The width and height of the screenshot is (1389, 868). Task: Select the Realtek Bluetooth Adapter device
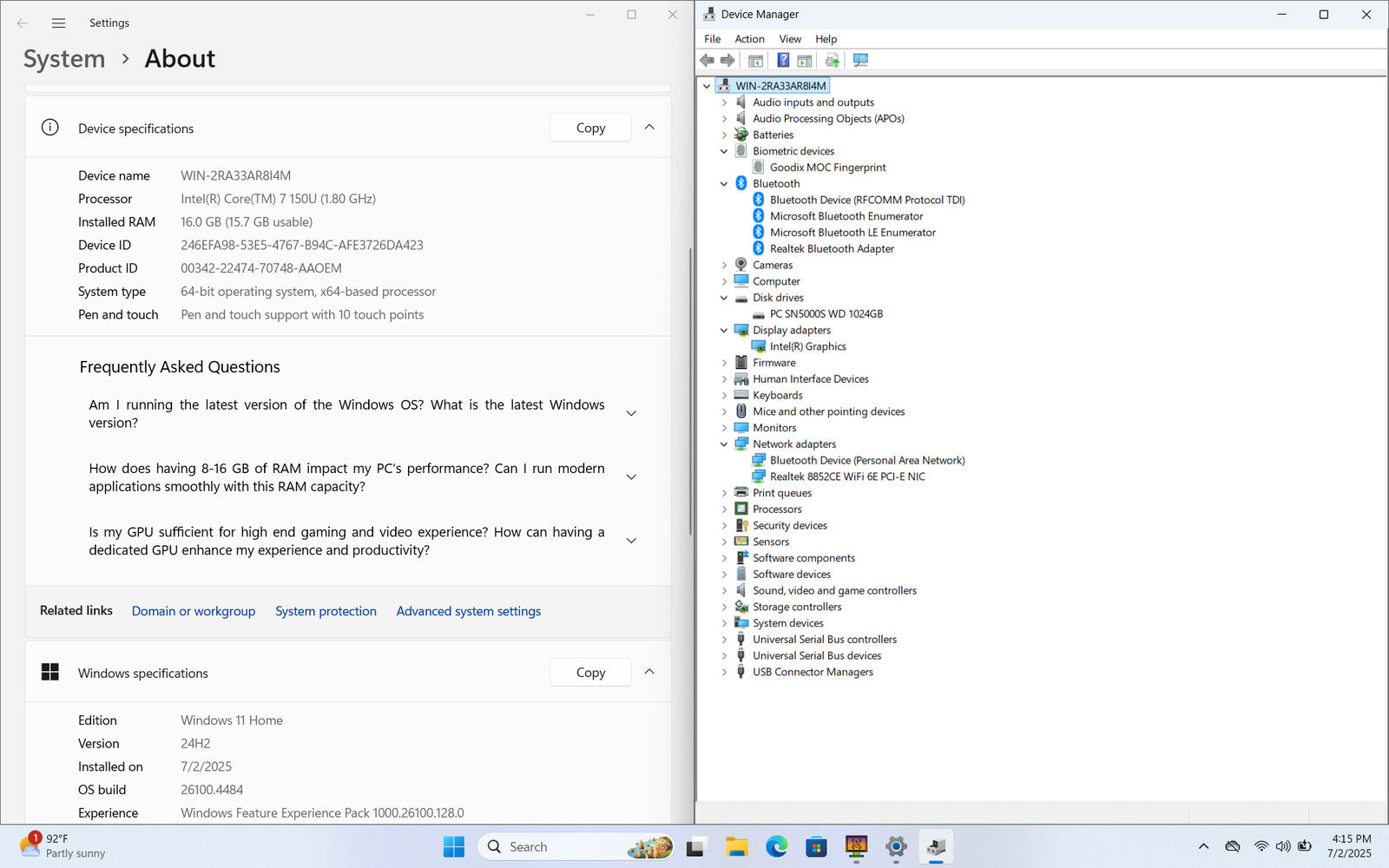click(831, 249)
